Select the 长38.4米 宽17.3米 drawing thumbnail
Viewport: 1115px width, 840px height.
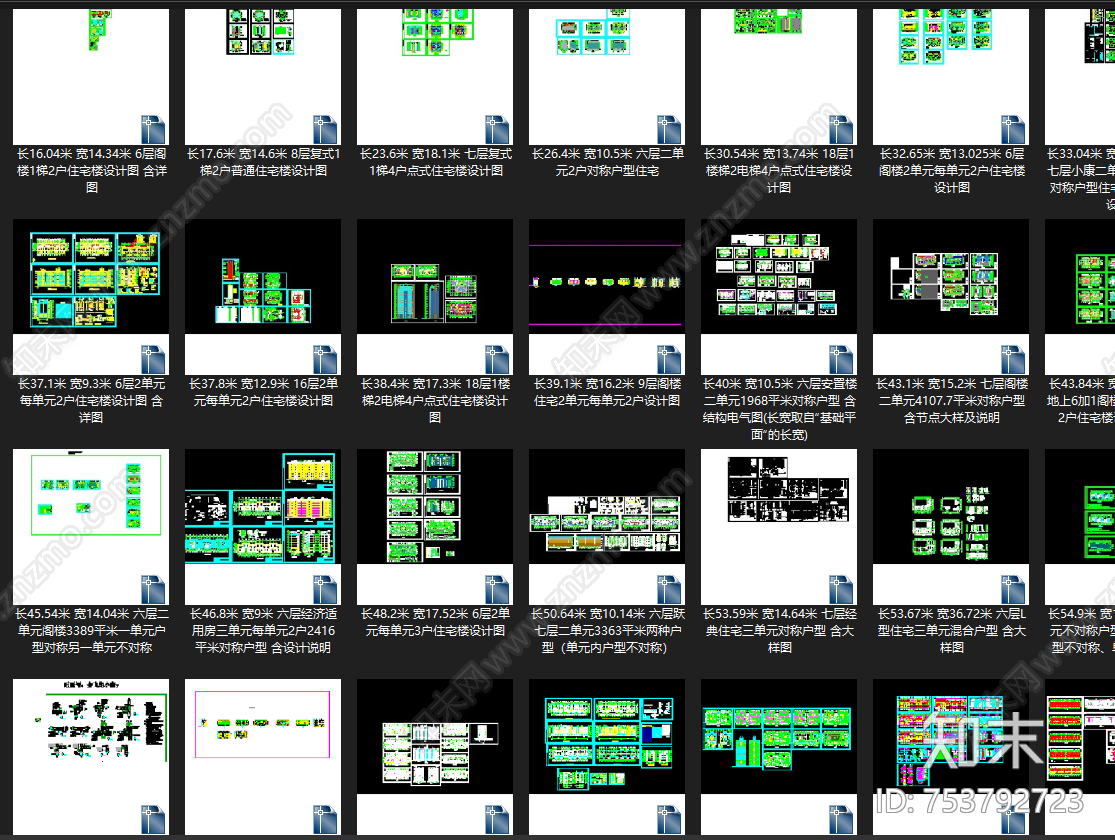click(x=435, y=297)
